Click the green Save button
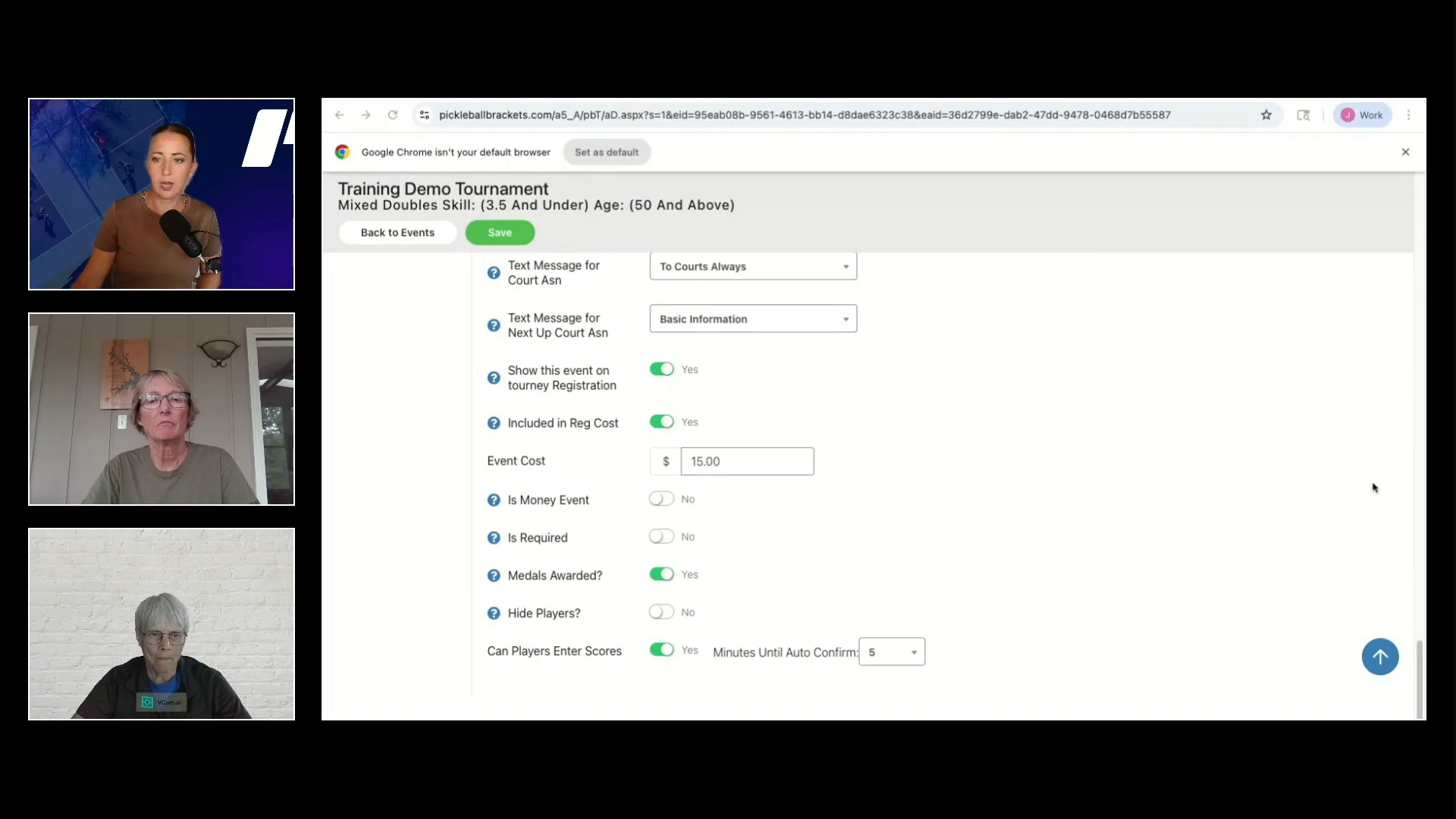1456x819 pixels. coord(500,233)
